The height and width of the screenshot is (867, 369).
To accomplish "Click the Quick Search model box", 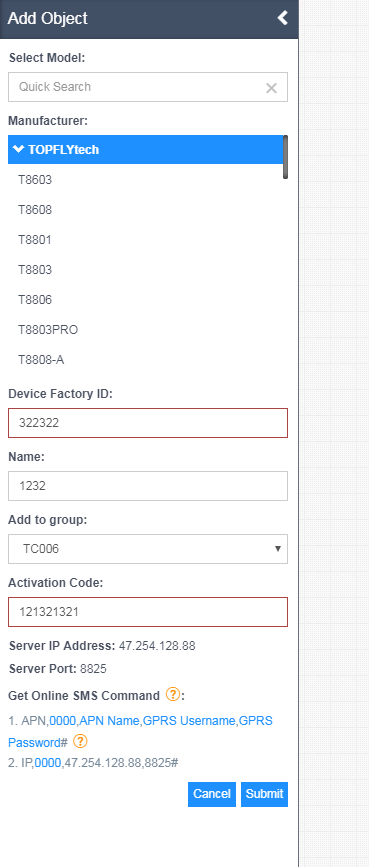I will [136, 87].
